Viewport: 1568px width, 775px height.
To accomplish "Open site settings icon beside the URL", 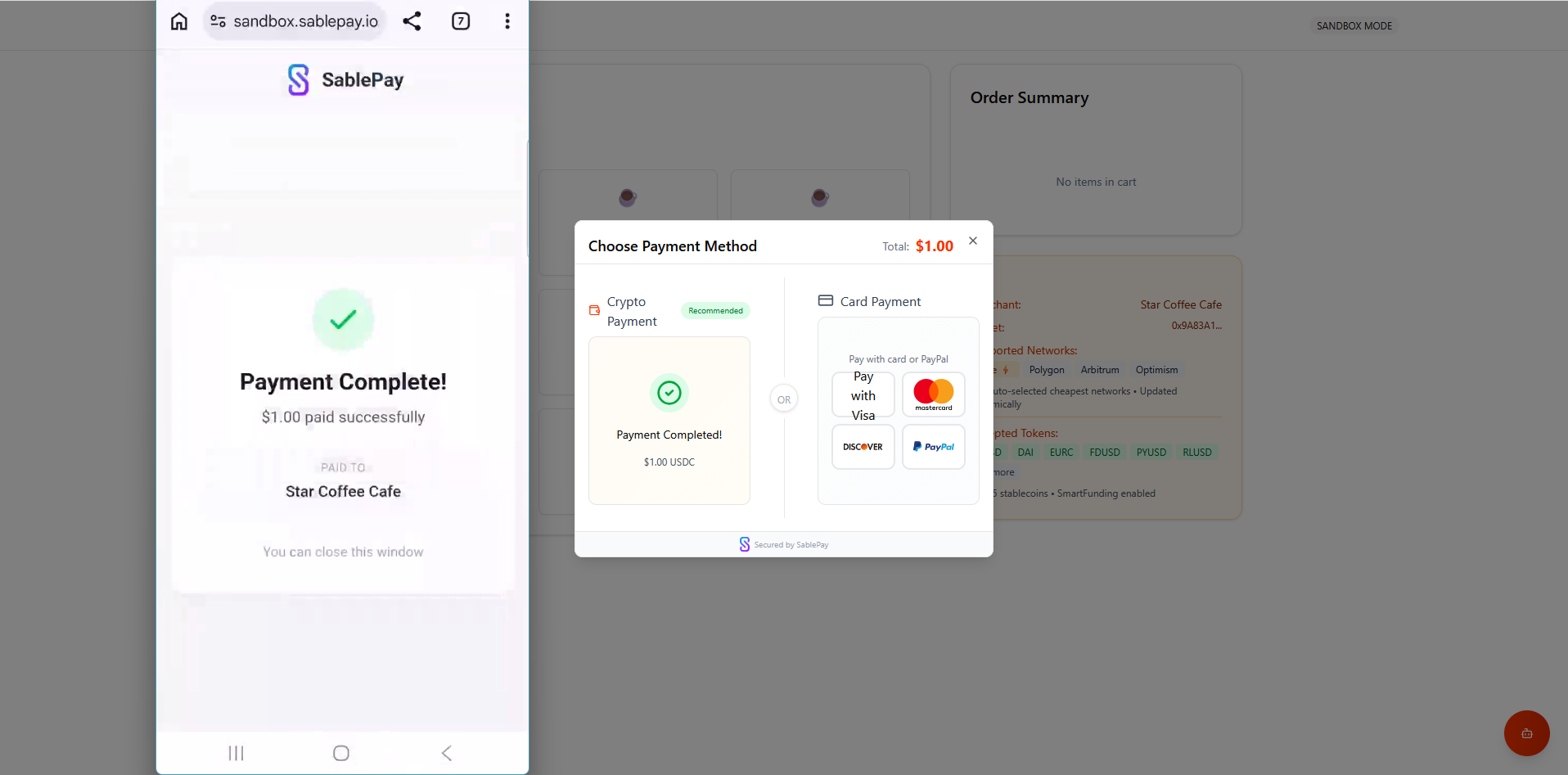I will click(218, 21).
